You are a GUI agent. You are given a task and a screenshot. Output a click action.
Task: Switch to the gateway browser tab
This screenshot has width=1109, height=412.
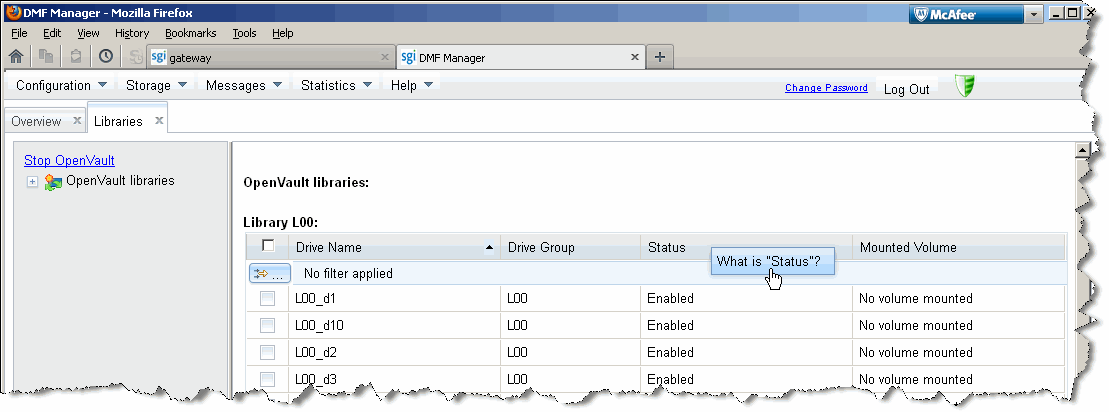click(270, 57)
